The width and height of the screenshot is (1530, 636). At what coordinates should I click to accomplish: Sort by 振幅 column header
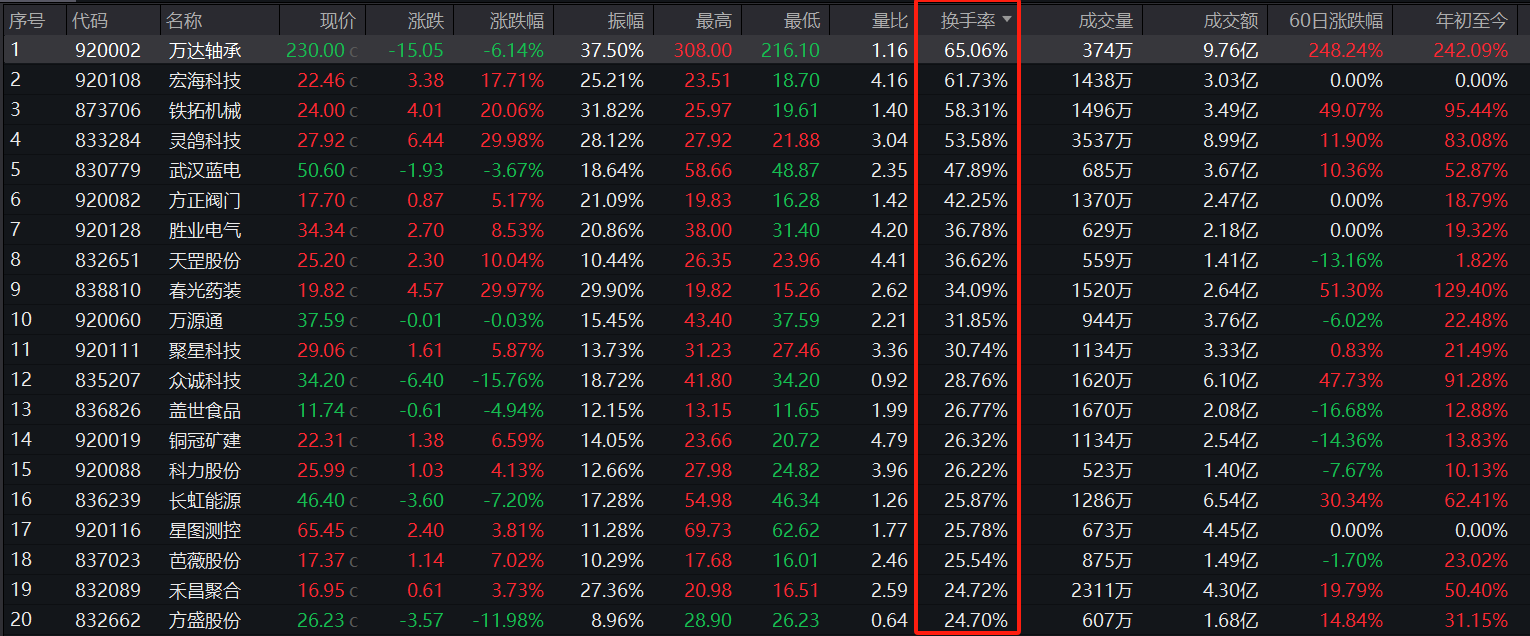pos(626,20)
